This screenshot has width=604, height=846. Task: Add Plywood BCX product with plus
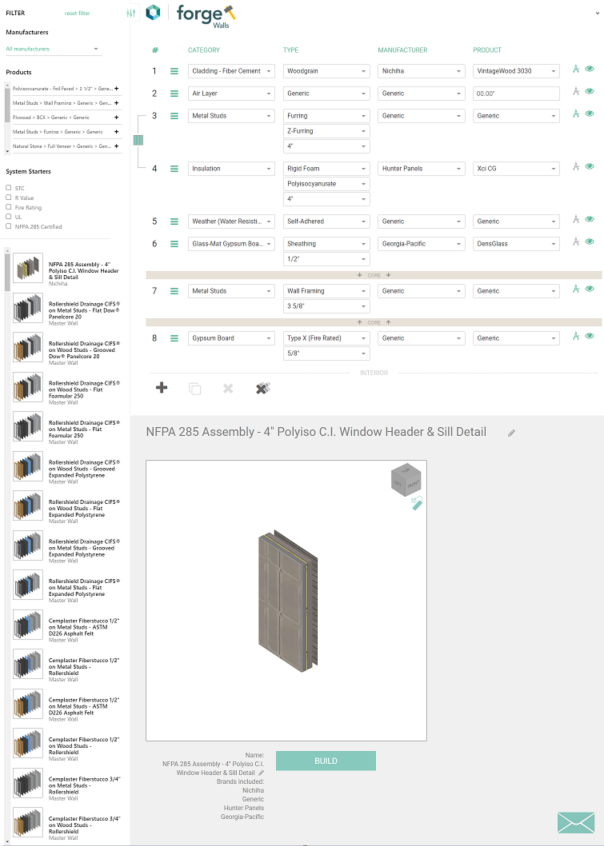pyautogui.click(x=117, y=117)
